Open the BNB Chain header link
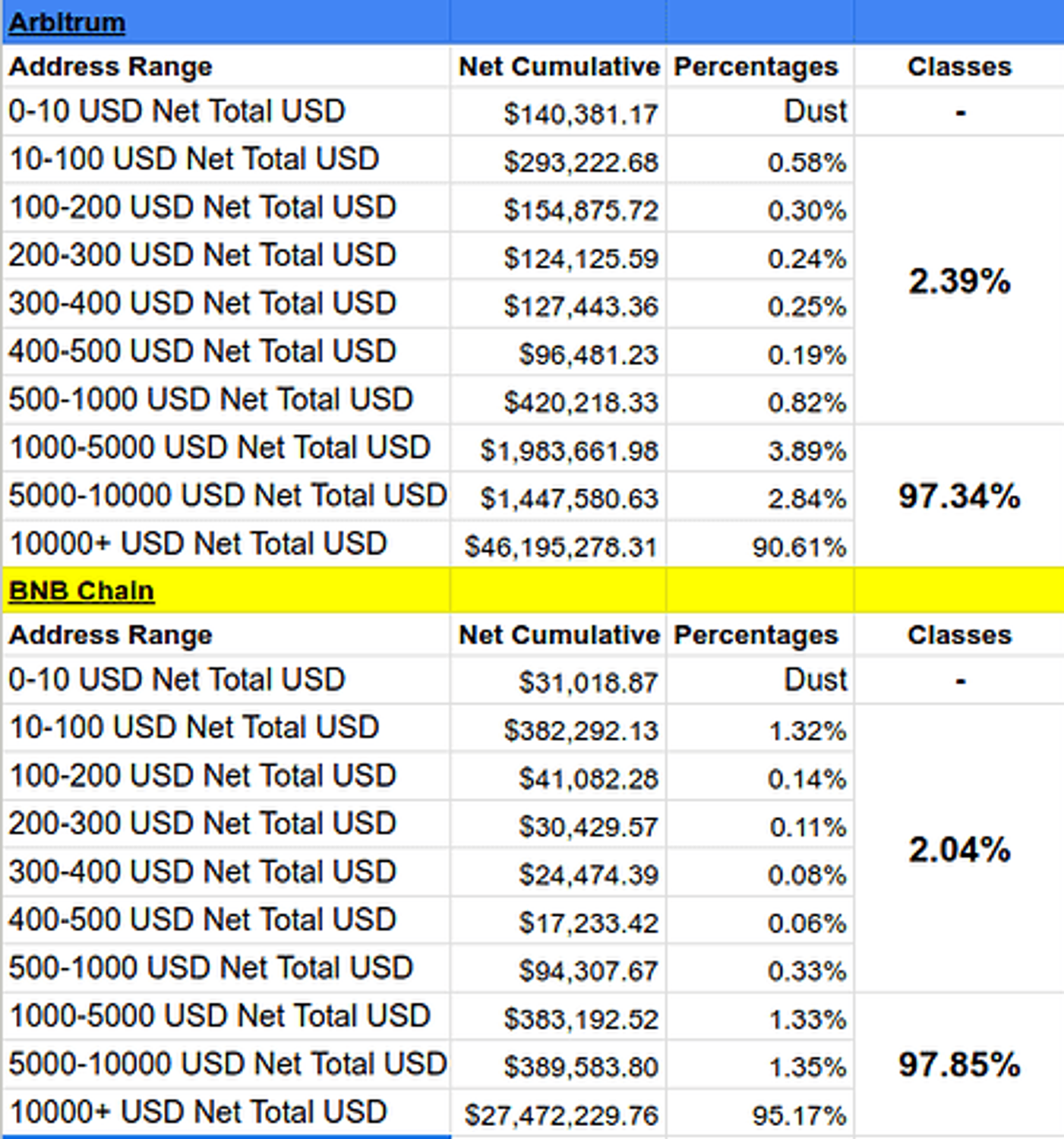1064x1139 pixels. [81, 591]
